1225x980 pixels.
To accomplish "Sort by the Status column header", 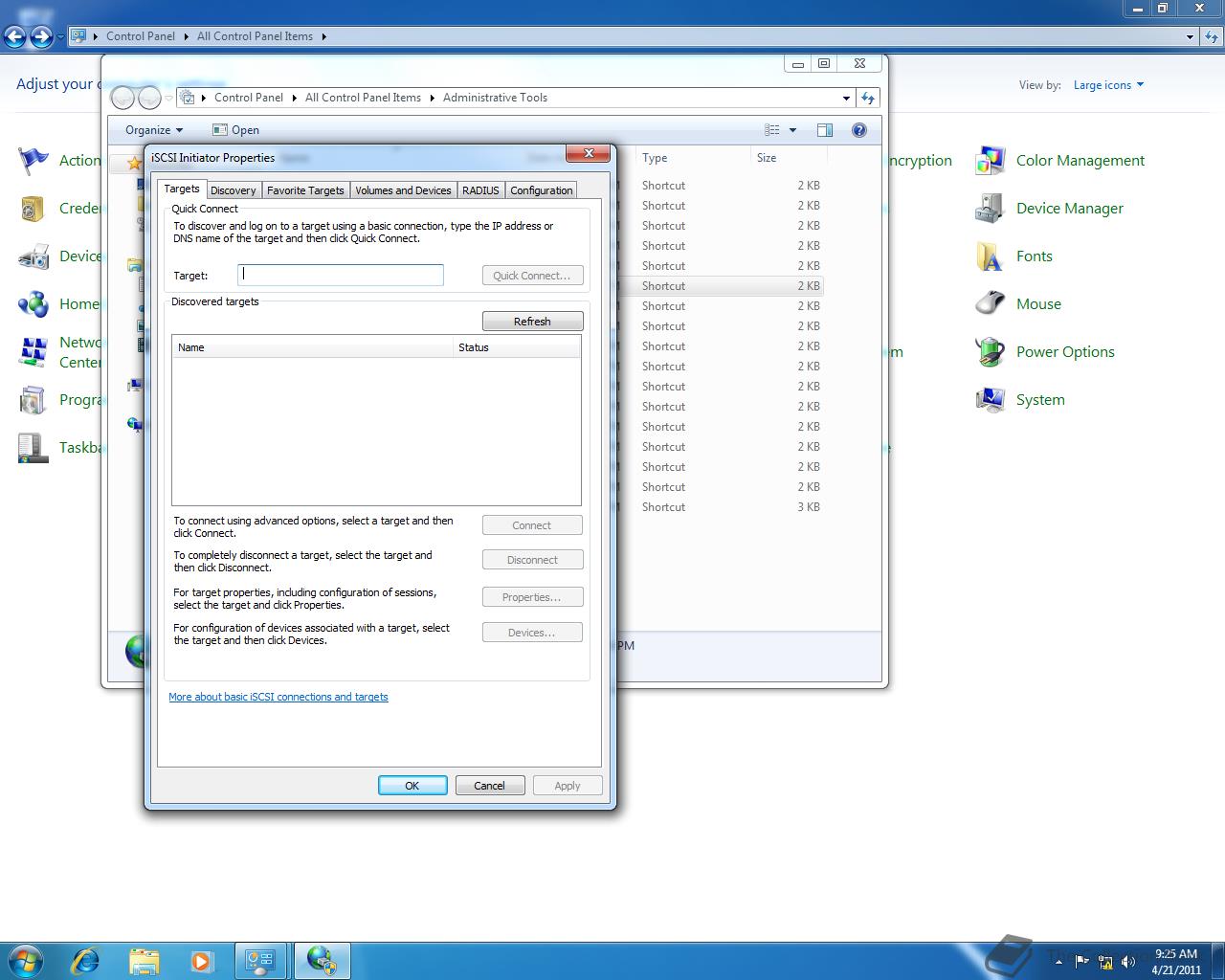I will 517,347.
